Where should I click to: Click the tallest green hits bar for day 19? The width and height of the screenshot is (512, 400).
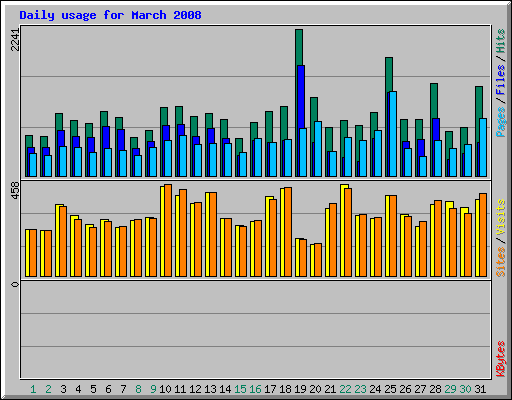tap(299, 47)
